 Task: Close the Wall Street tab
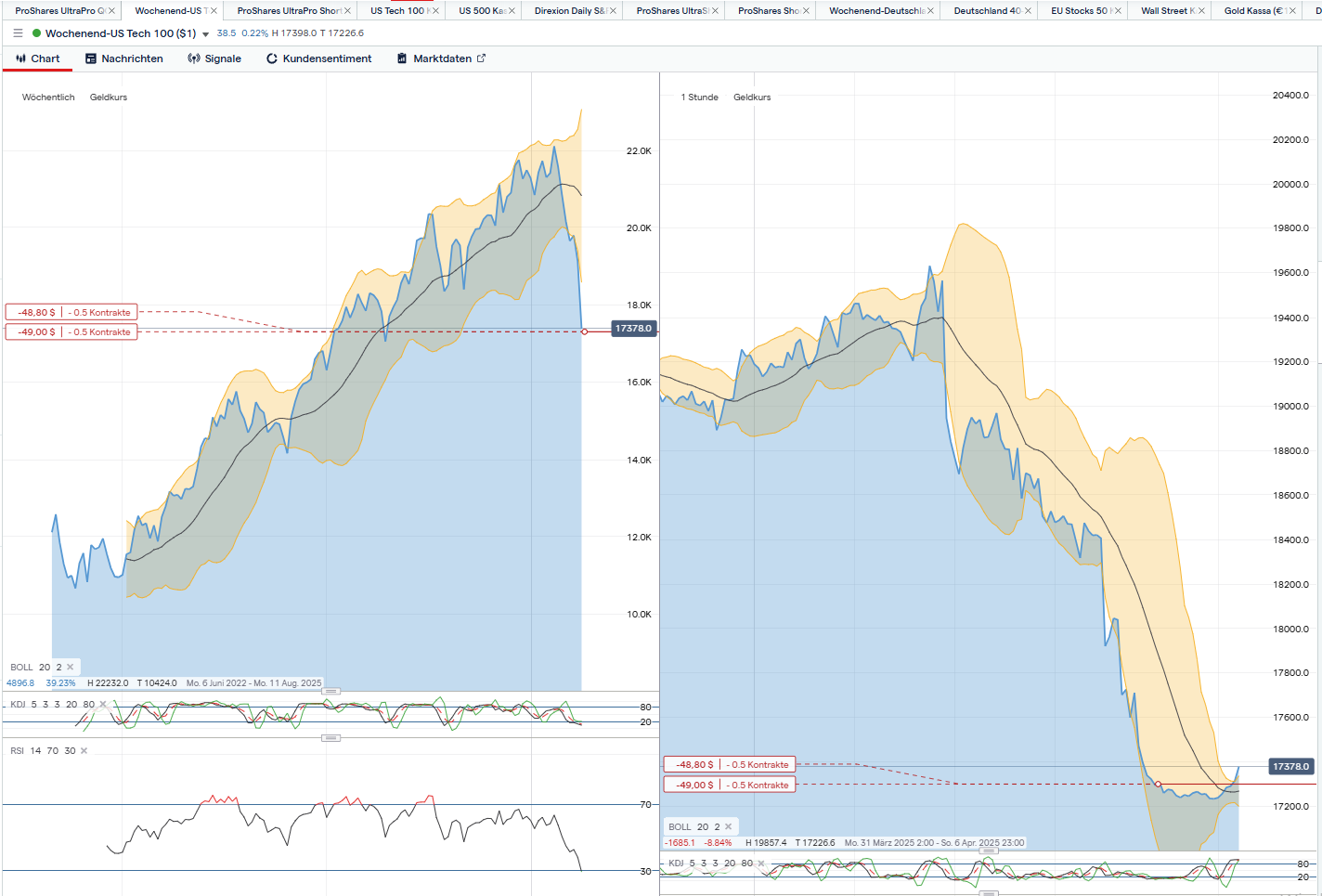(x=1201, y=11)
